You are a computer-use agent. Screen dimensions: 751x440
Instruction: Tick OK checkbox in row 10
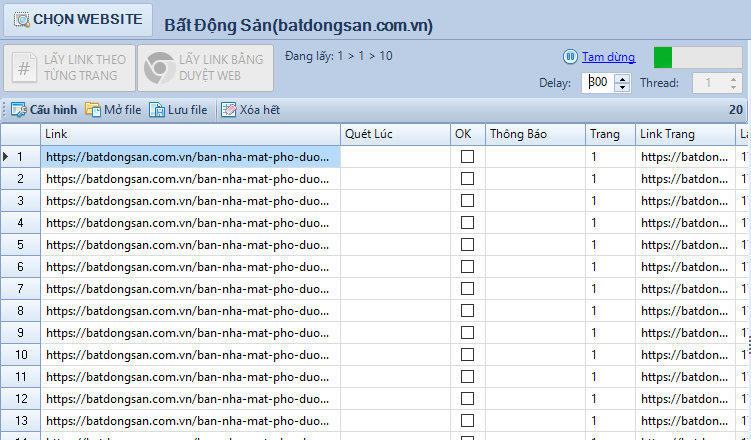(467, 355)
